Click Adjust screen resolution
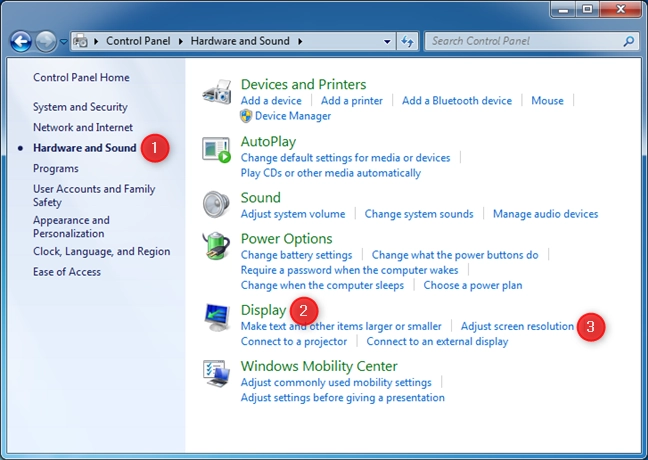Image resolution: width=648 pixels, height=460 pixels. (x=517, y=327)
